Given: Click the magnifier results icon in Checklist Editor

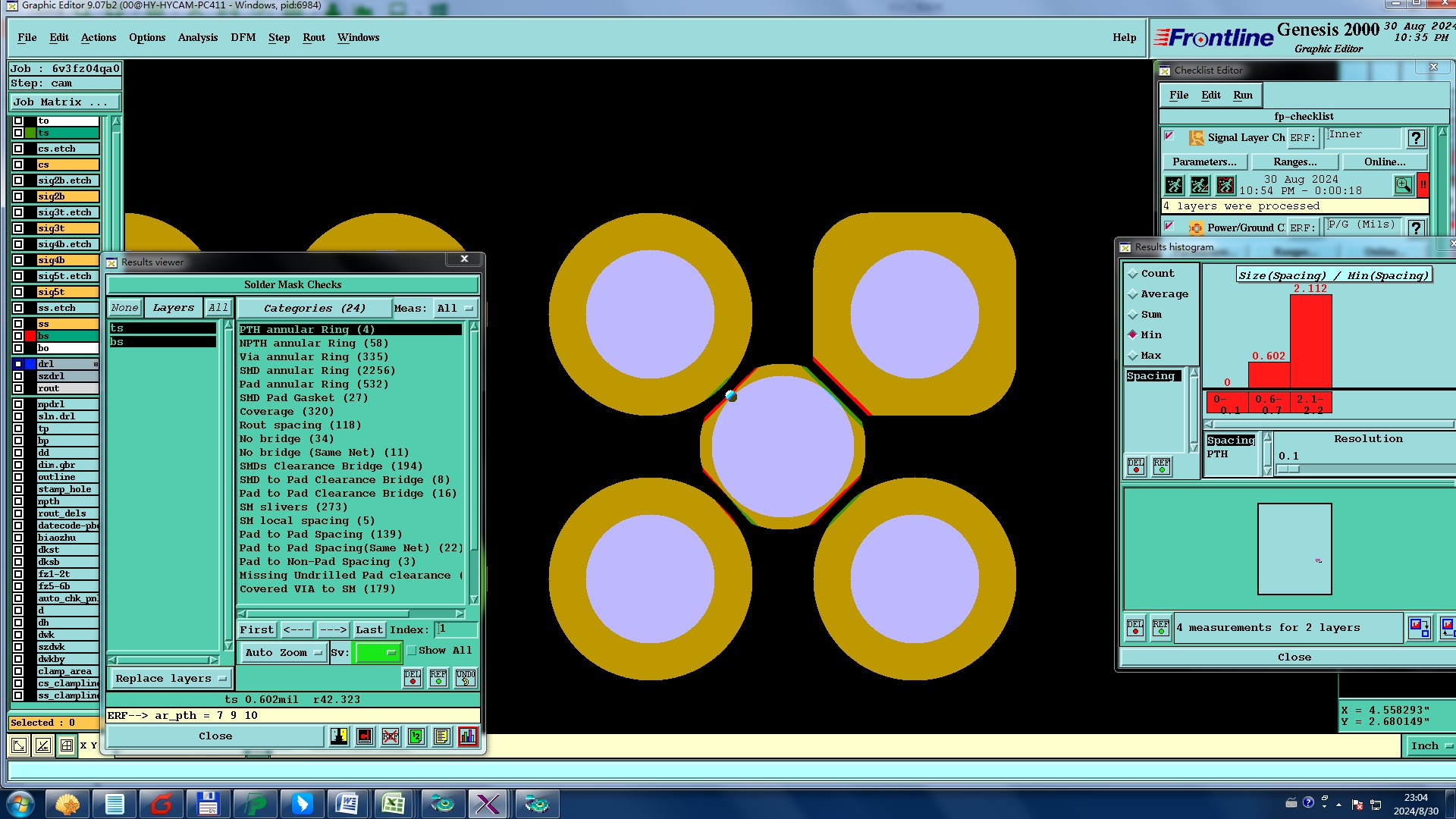Looking at the screenshot, I should point(1403,185).
